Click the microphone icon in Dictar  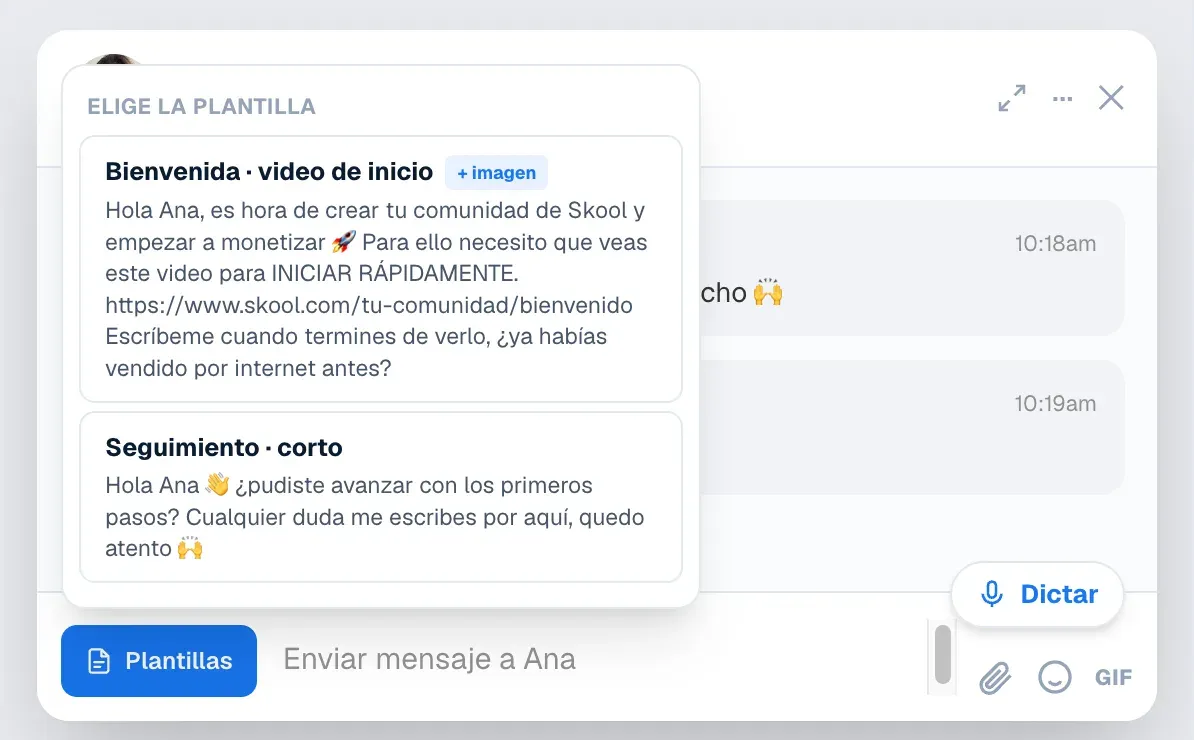tap(991, 594)
